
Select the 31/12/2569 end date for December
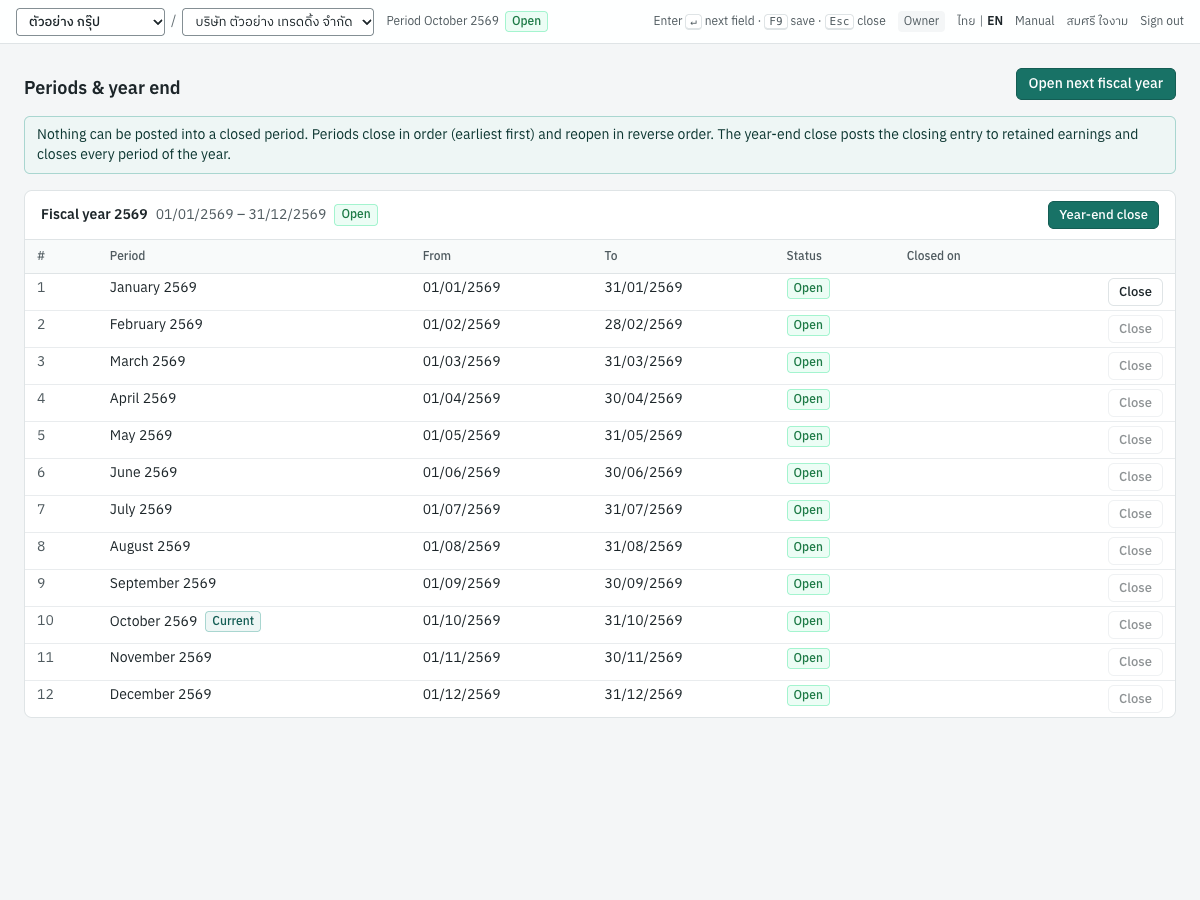(643, 694)
